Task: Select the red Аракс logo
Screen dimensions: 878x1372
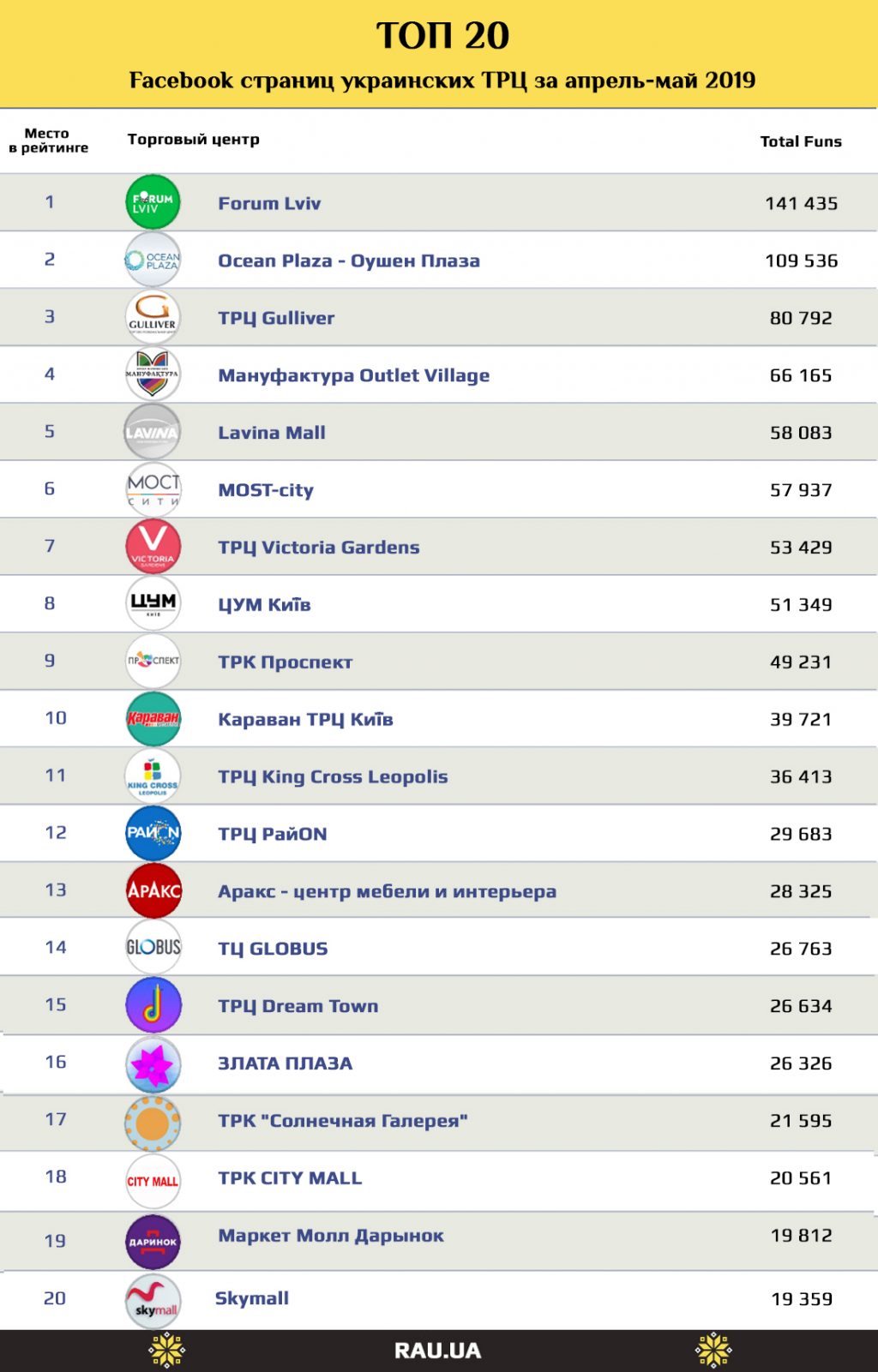Action: 153,890
